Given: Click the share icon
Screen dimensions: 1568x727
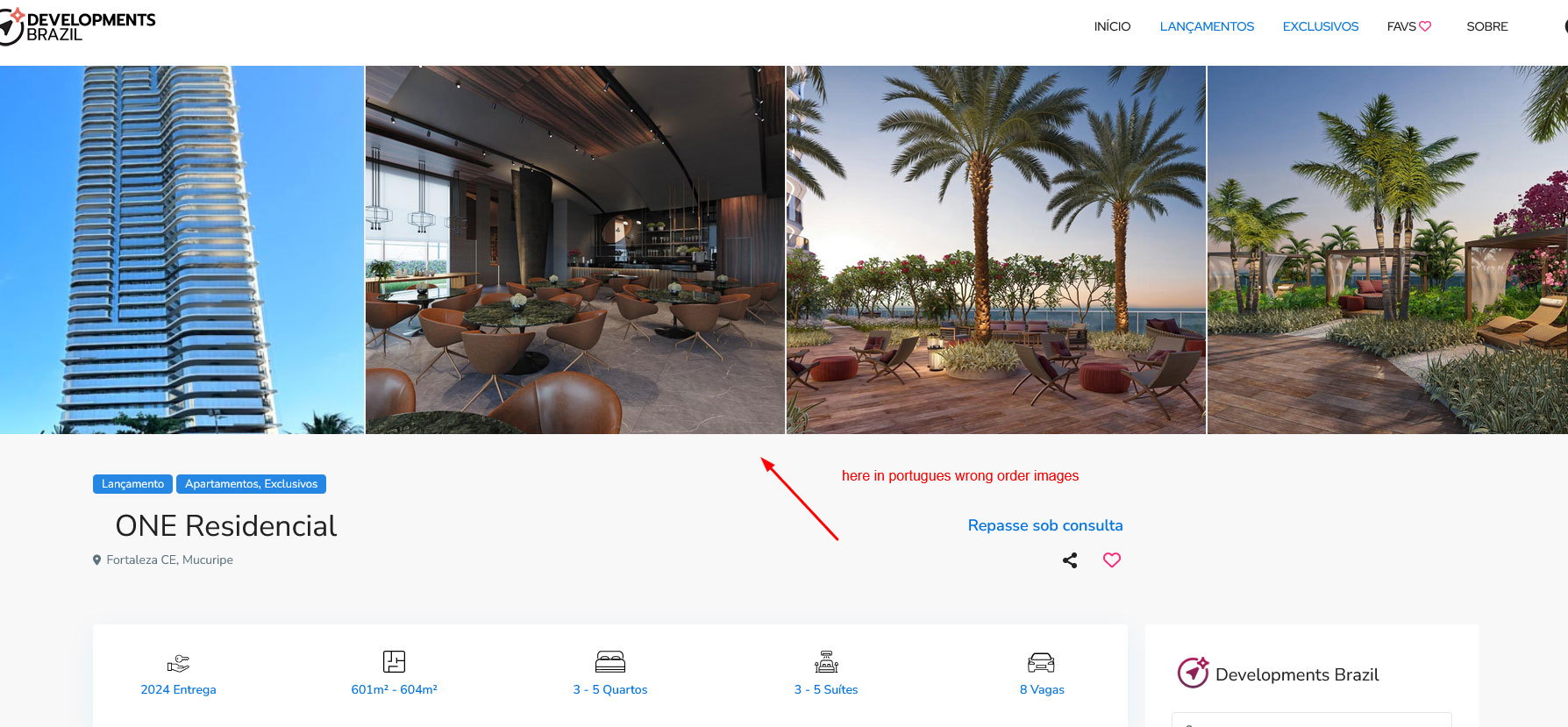Looking at the screenshot, I should (1070, 560).
